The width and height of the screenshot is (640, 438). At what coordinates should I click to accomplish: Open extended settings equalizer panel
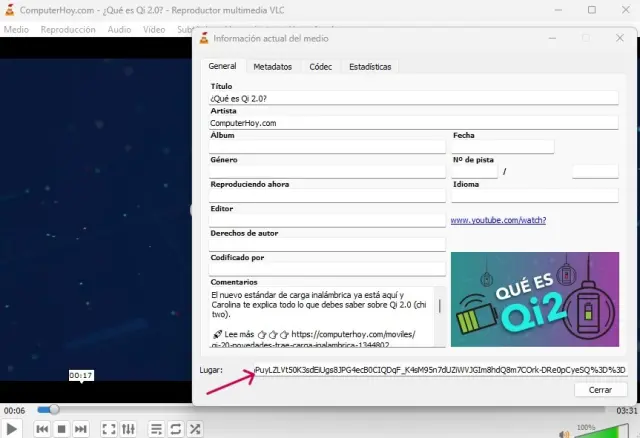coord(128,429)
